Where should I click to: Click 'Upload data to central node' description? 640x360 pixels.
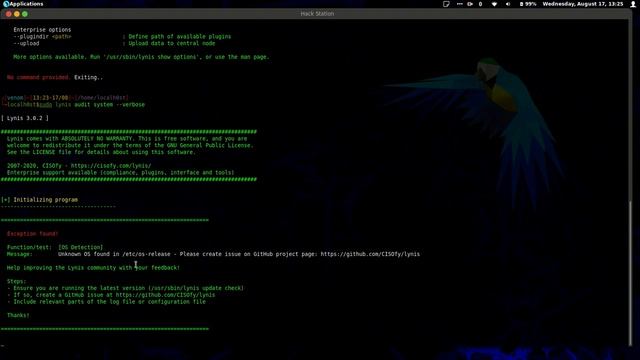coord(172,43)
